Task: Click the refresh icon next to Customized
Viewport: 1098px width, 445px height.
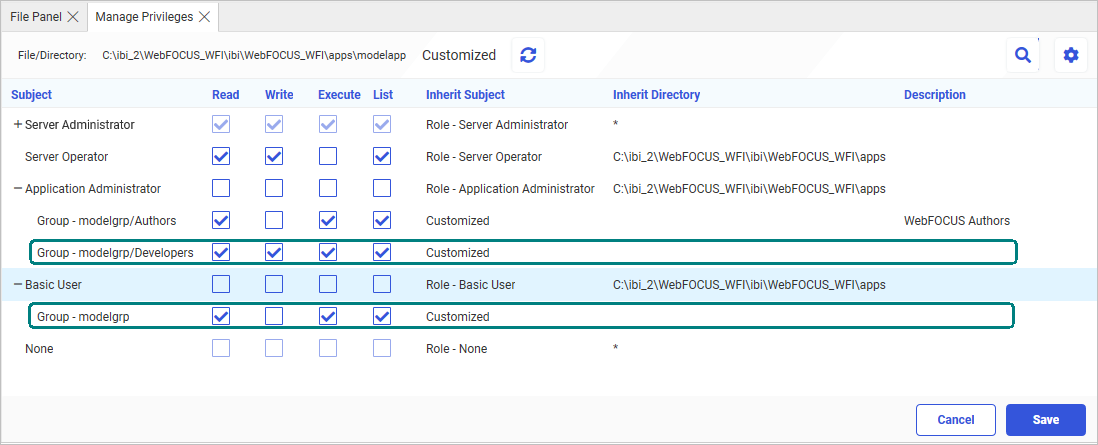Action: click(528, 55)
